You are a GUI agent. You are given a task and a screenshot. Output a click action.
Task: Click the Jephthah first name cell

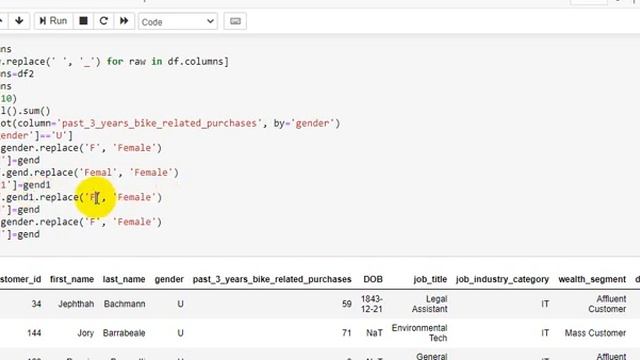(76, 304)
